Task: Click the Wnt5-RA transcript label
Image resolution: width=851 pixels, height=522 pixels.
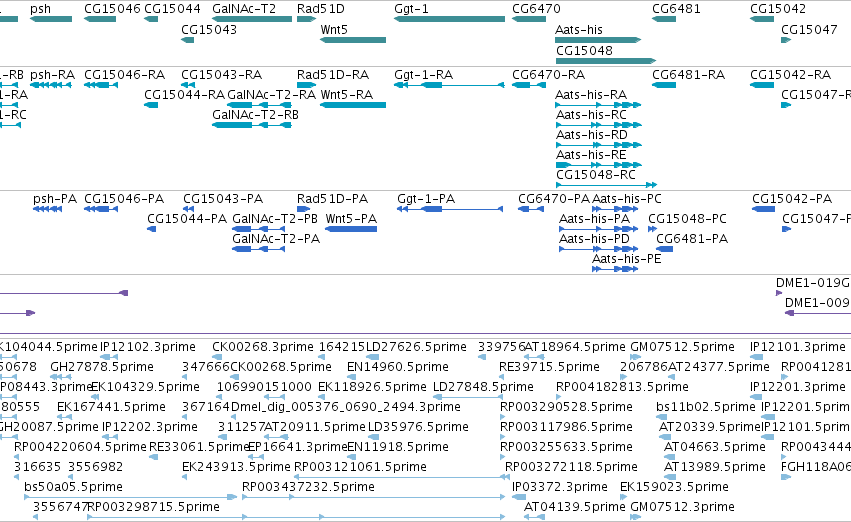Action: coord(347,94)
